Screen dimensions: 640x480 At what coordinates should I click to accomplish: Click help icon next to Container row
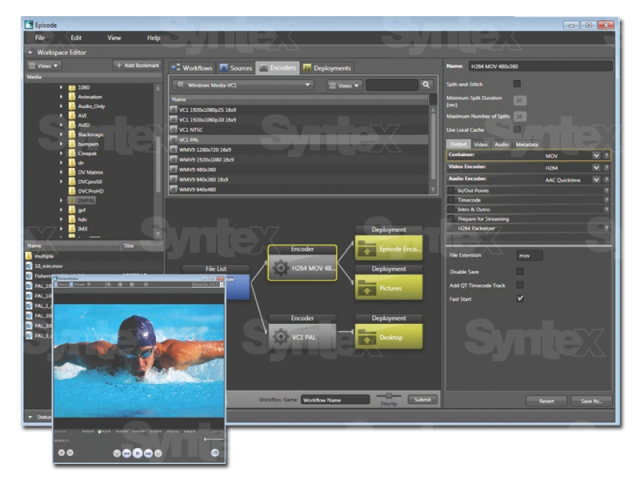tap(607, 156)
